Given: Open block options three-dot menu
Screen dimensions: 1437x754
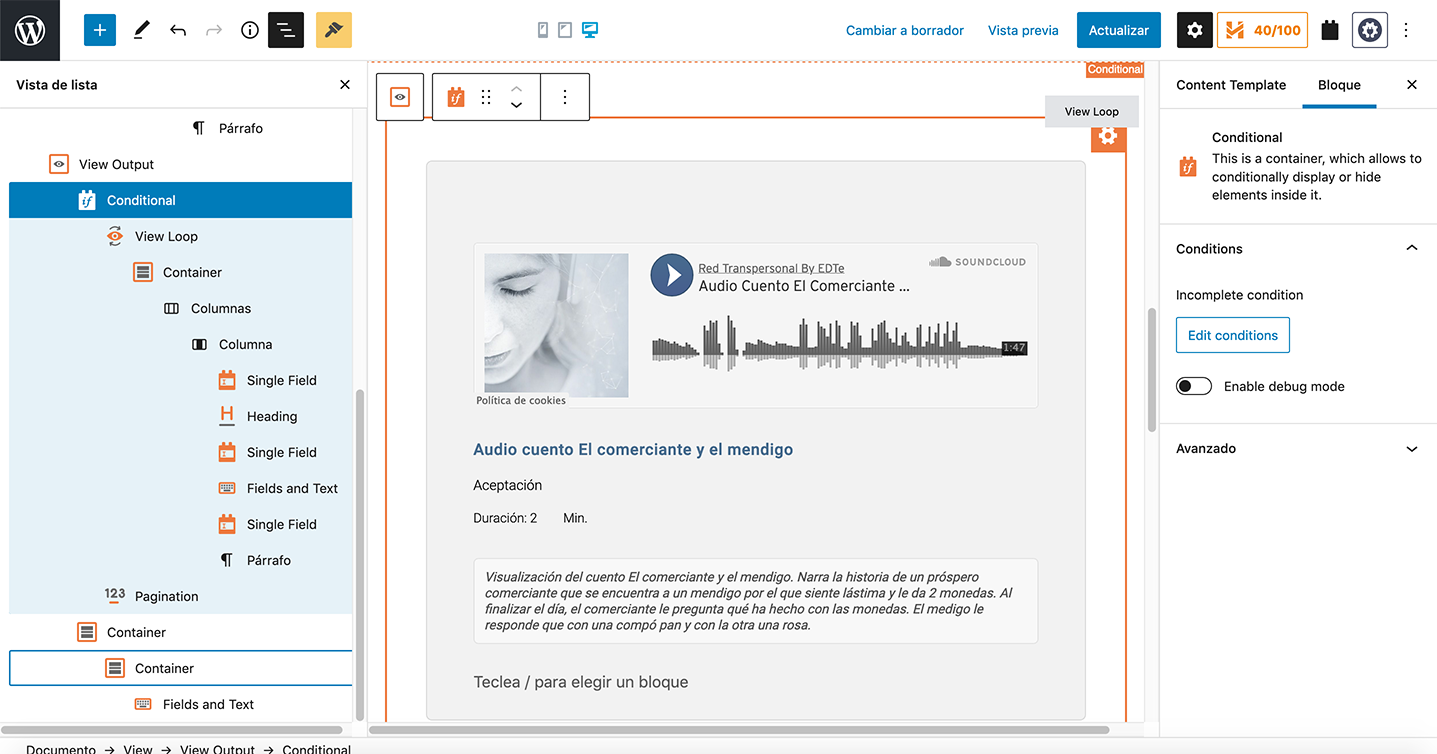Looking at the screenshot, I should point(565,97).
